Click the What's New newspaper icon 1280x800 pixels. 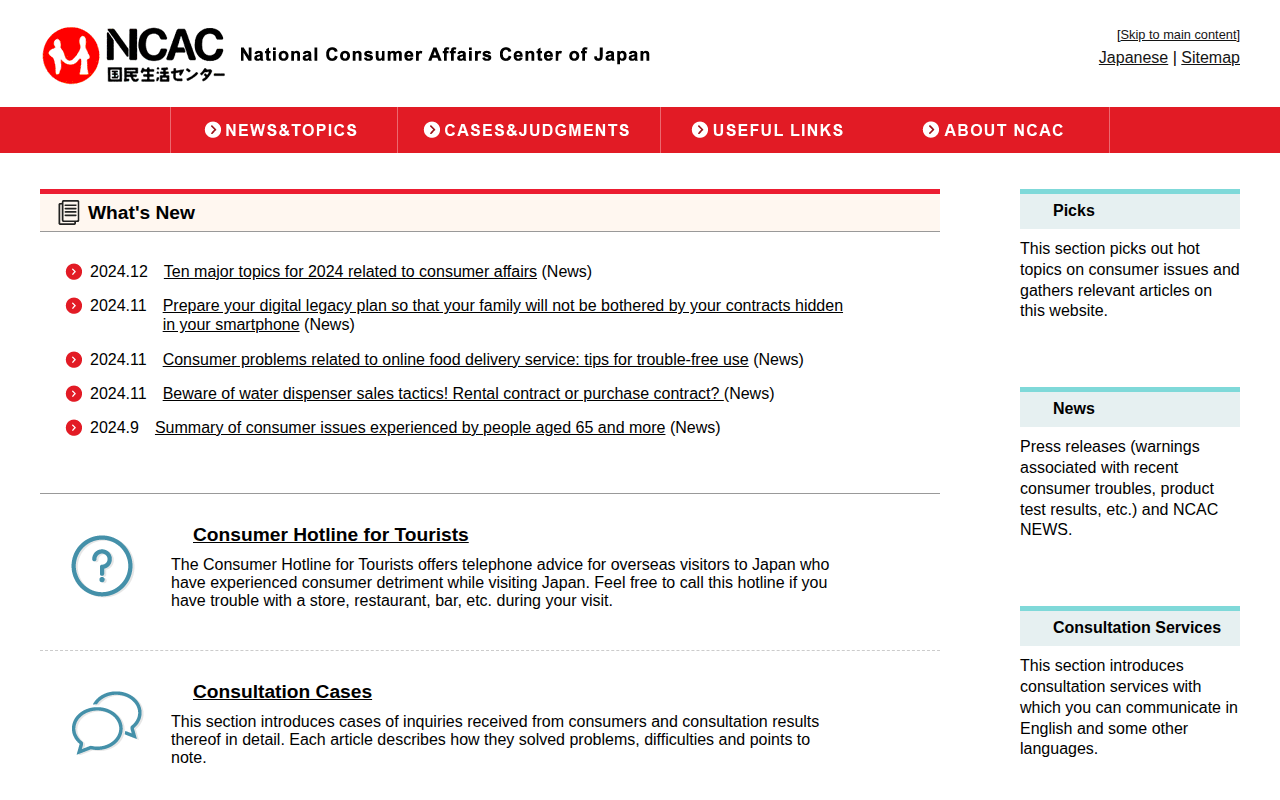[68, 212]
